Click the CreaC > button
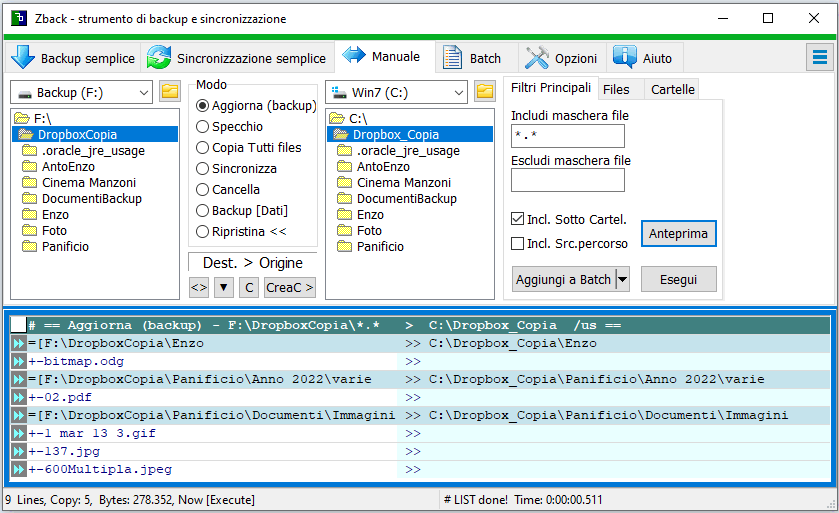The image size is (839, 513). pos(289,287)
